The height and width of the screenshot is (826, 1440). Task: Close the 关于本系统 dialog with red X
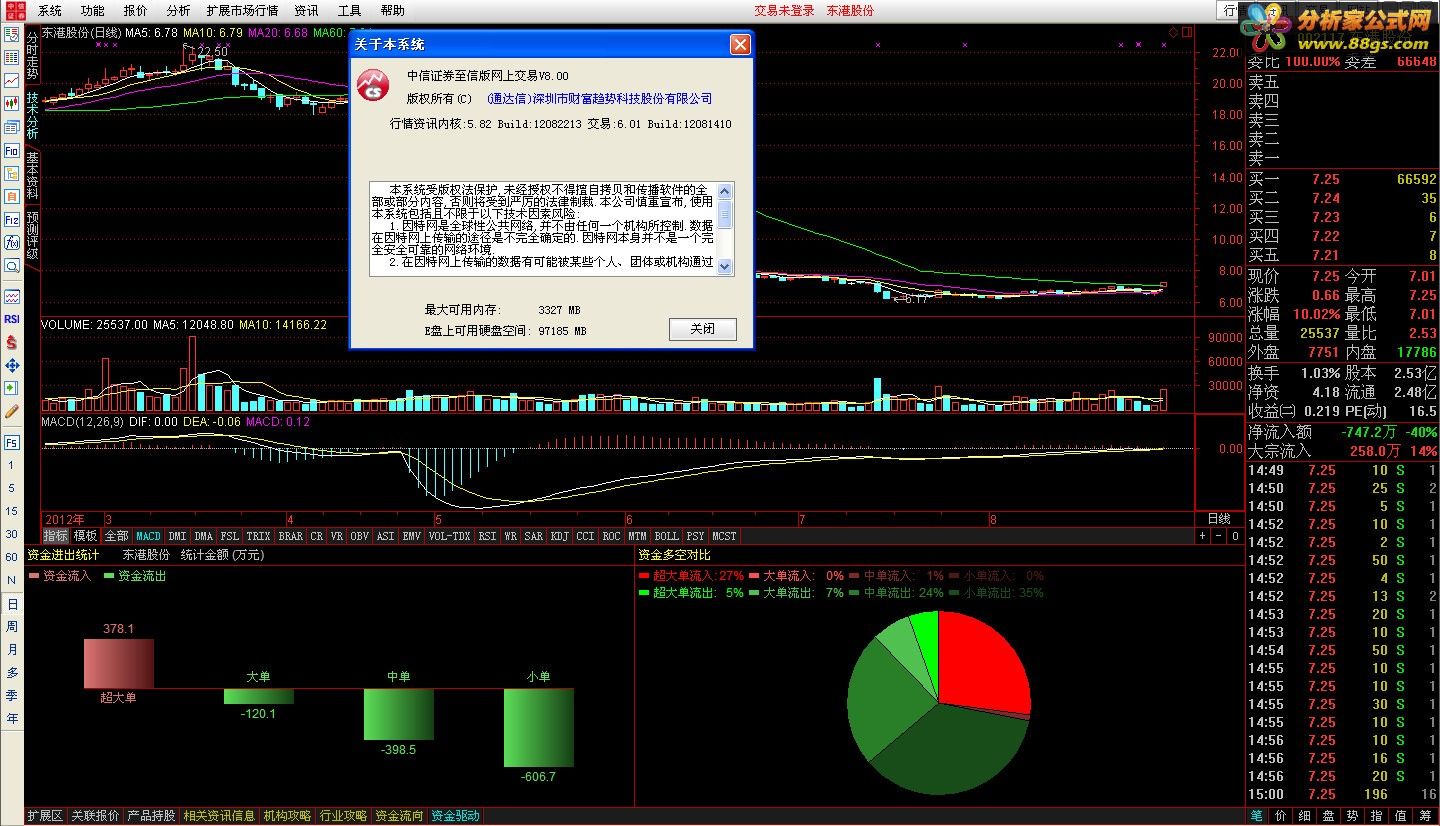pyautogui.click(x=740, y=45)
